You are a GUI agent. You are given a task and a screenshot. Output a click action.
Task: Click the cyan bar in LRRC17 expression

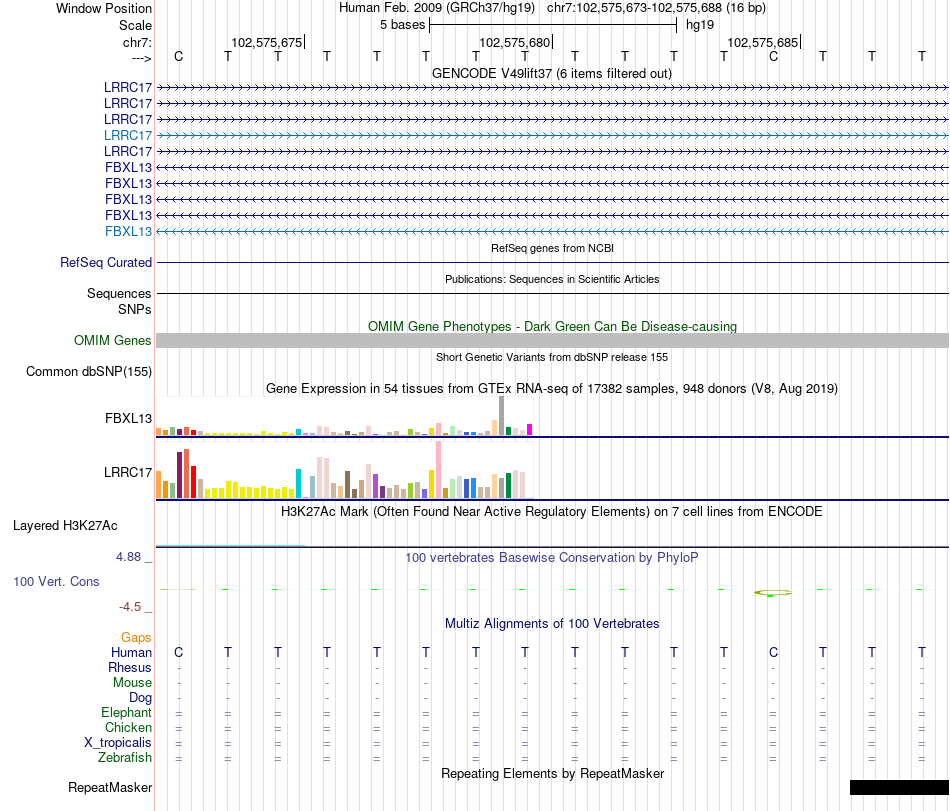tap(299, 483)
